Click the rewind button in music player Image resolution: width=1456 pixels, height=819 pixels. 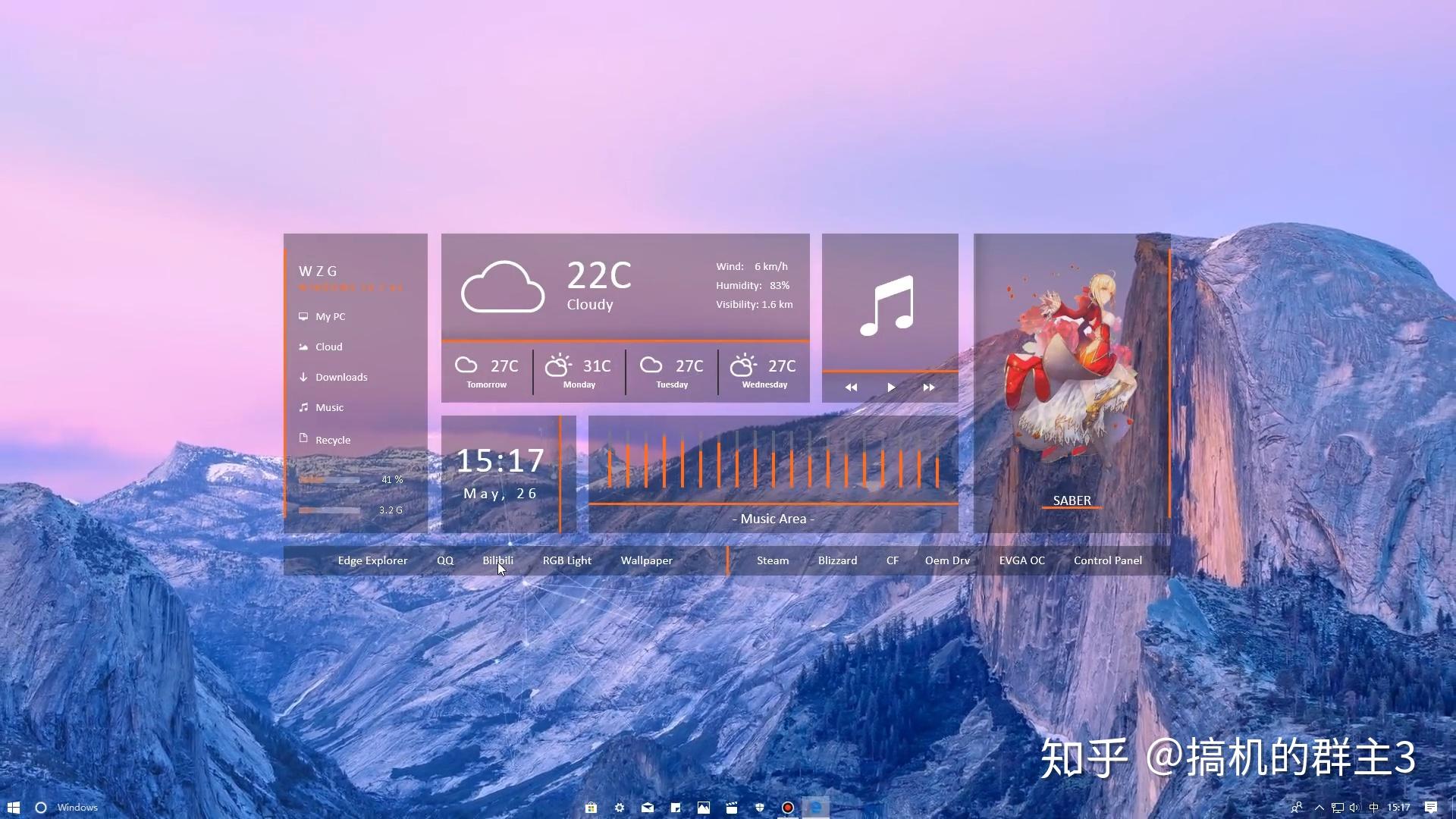click(850, 387)
